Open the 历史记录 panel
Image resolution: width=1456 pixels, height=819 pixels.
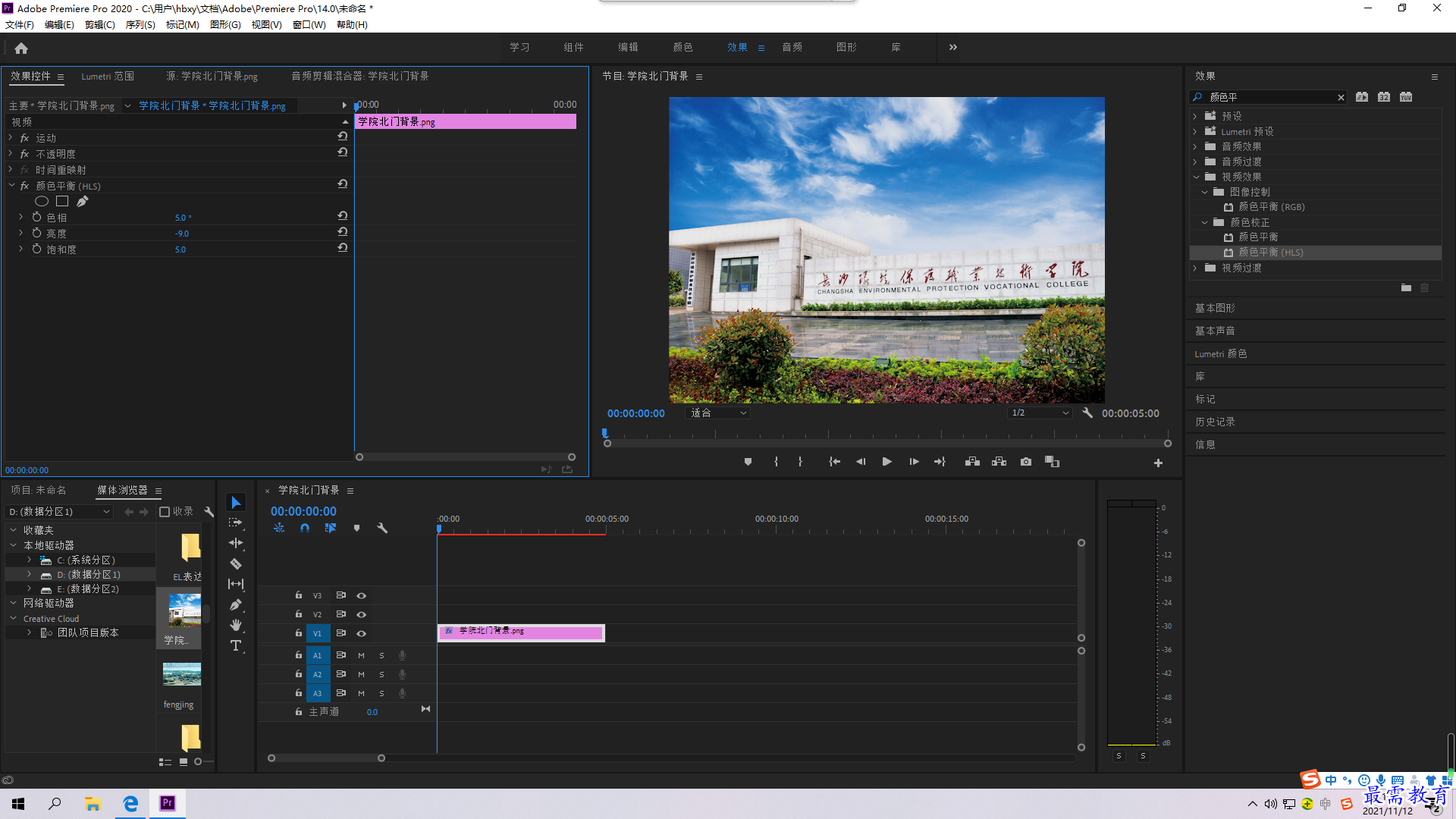pyautogui.click(x=1215, y=422)
